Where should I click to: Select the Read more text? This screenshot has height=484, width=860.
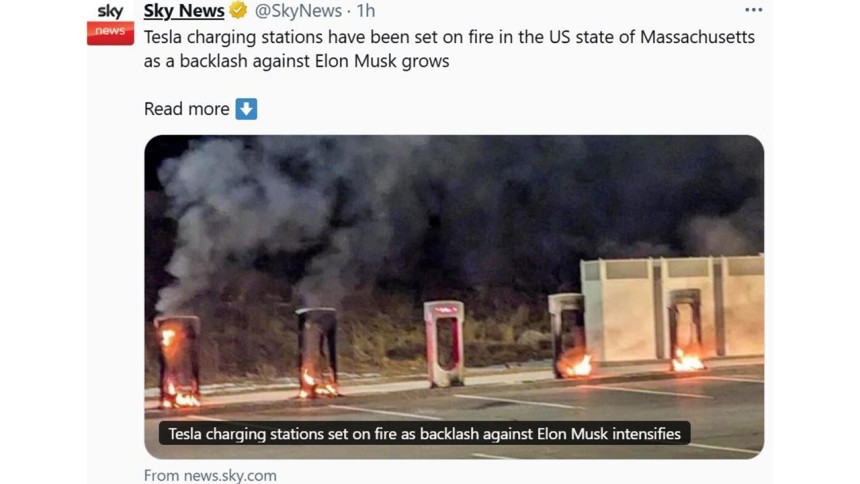[186, 109]
